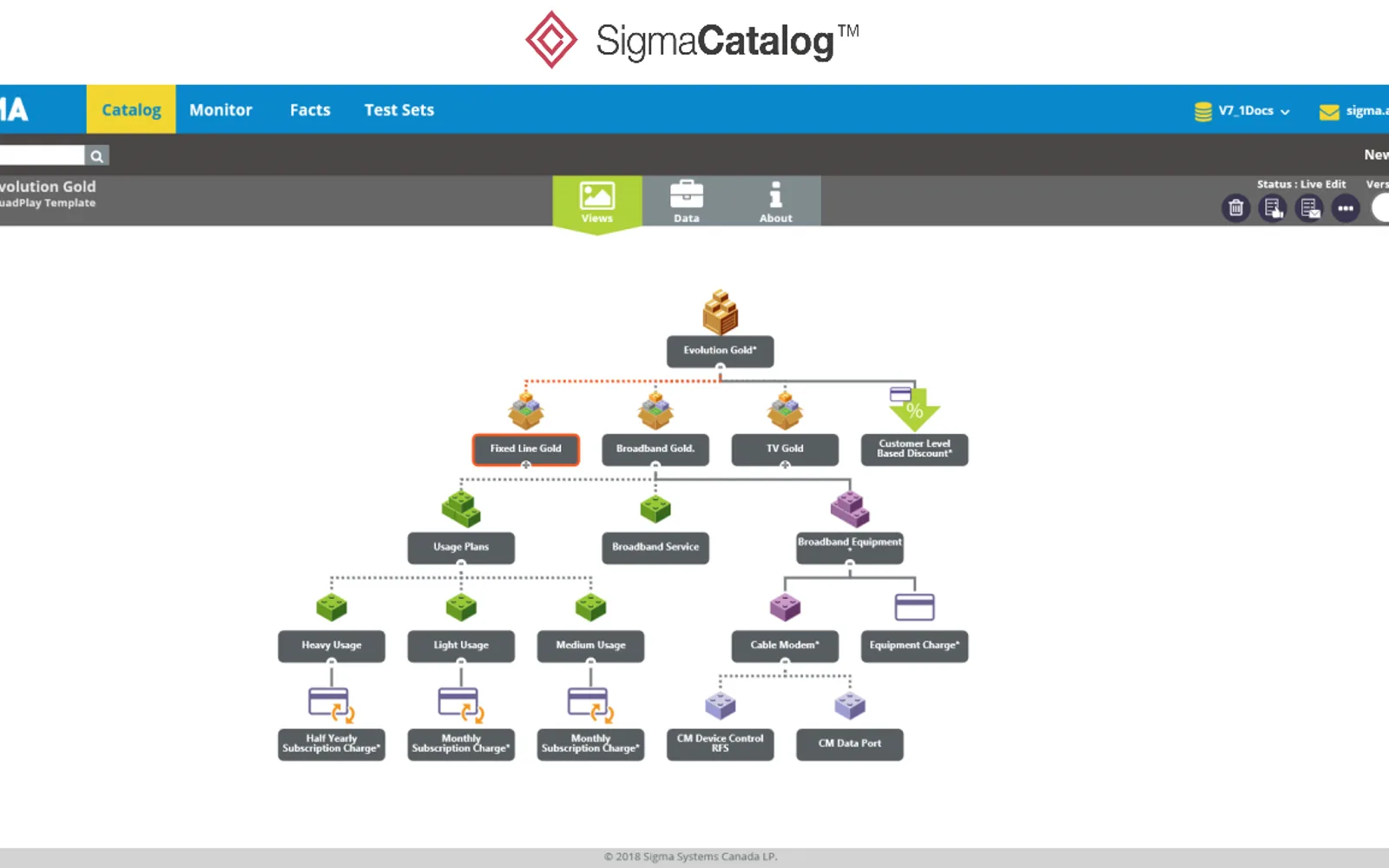Switch to the About tab

point(776,202)
